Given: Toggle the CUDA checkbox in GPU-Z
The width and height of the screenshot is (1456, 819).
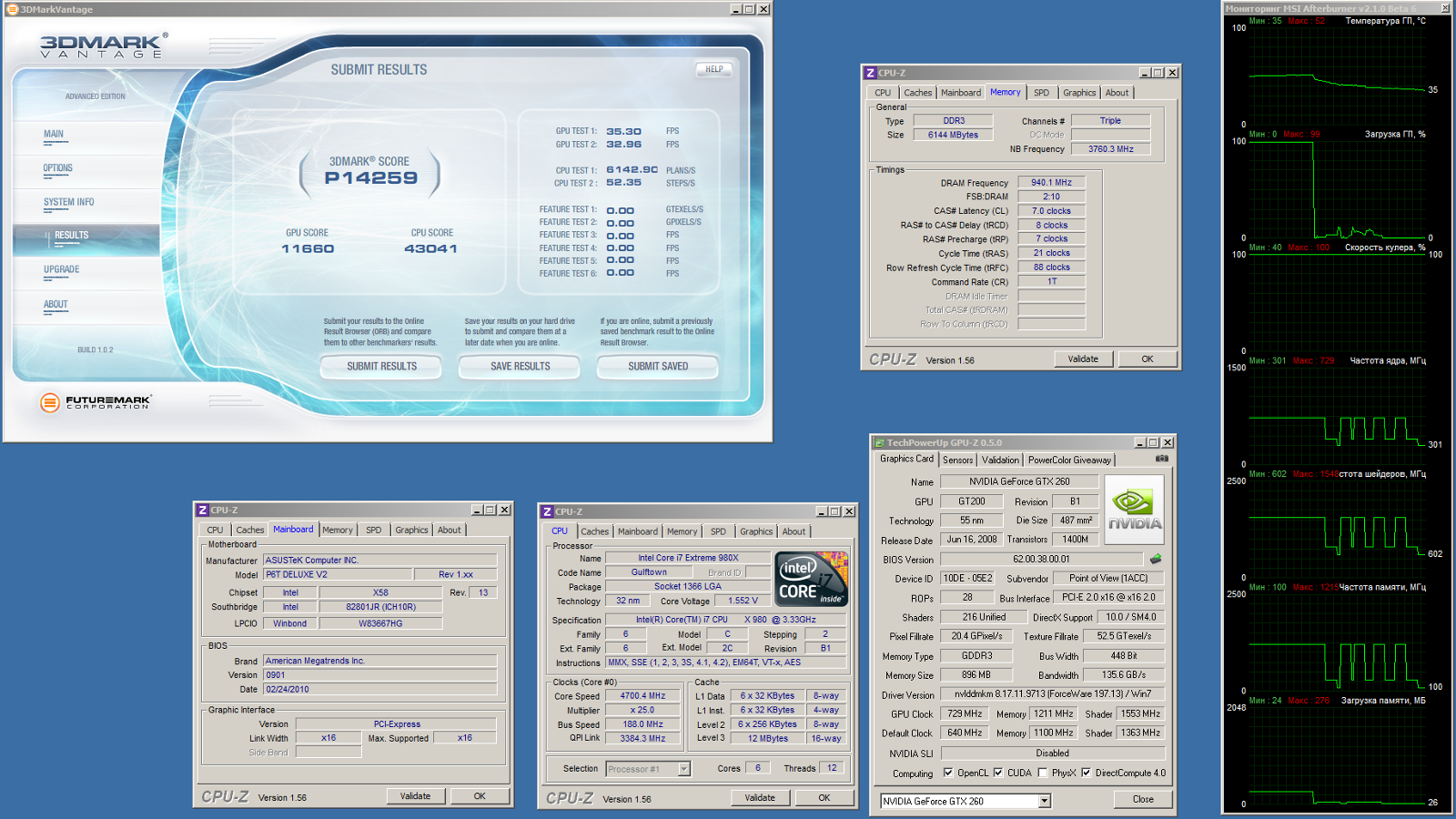Looking at the screenshot, I should point(998,773).
